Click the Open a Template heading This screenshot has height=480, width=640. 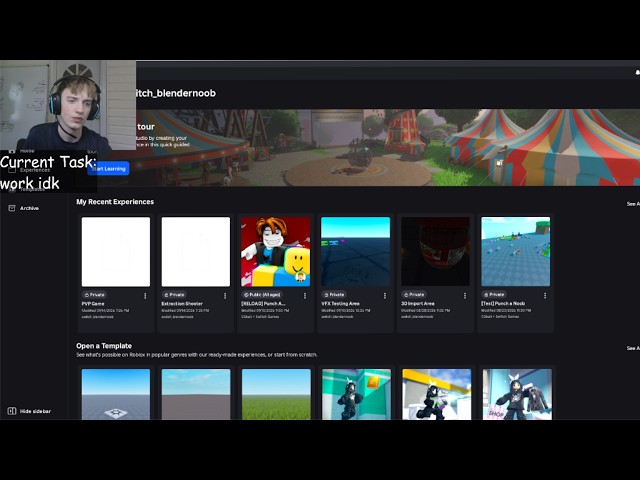point(104,346)
